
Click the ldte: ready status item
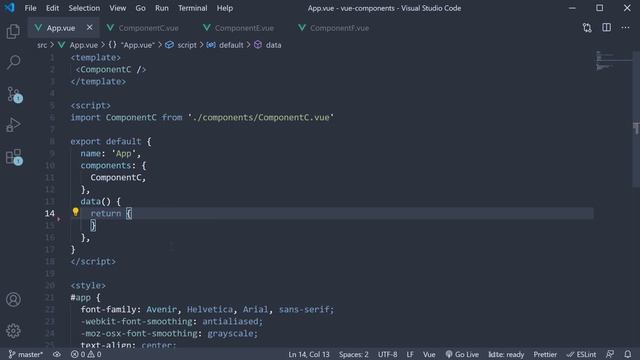(506, 354)
